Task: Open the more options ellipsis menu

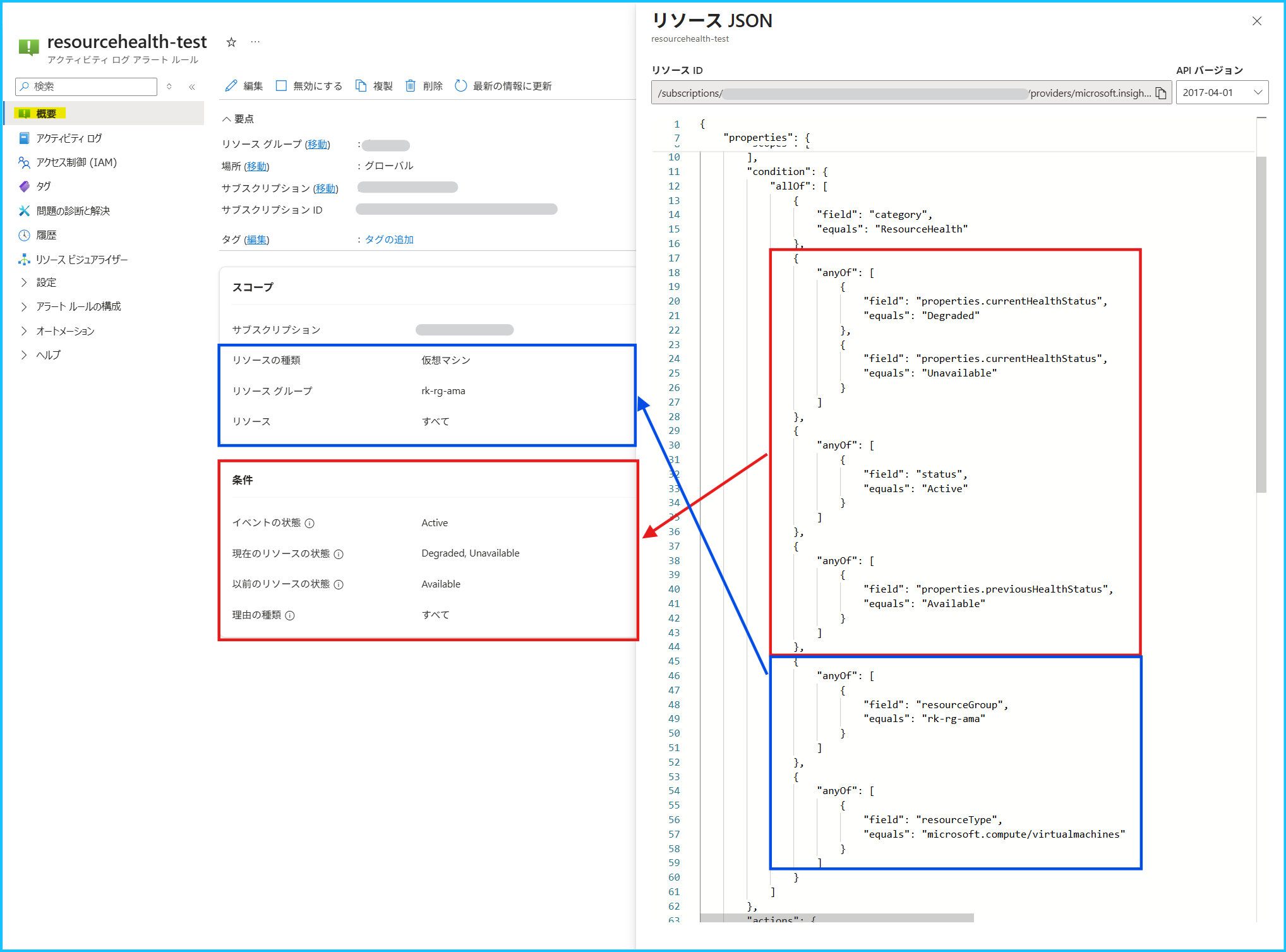Action: tap(255, 42)
